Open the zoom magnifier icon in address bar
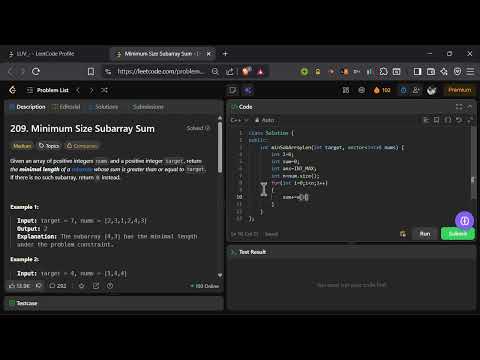This screenshot has width=480, height=360. 215,71
